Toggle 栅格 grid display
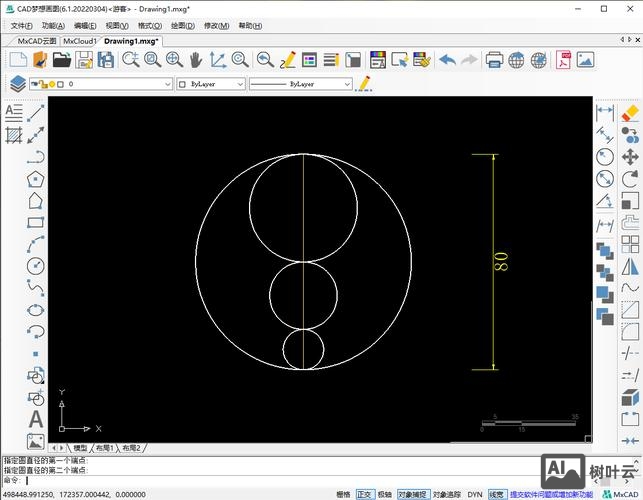Screen dimensions: 643x500 [343, 494]
